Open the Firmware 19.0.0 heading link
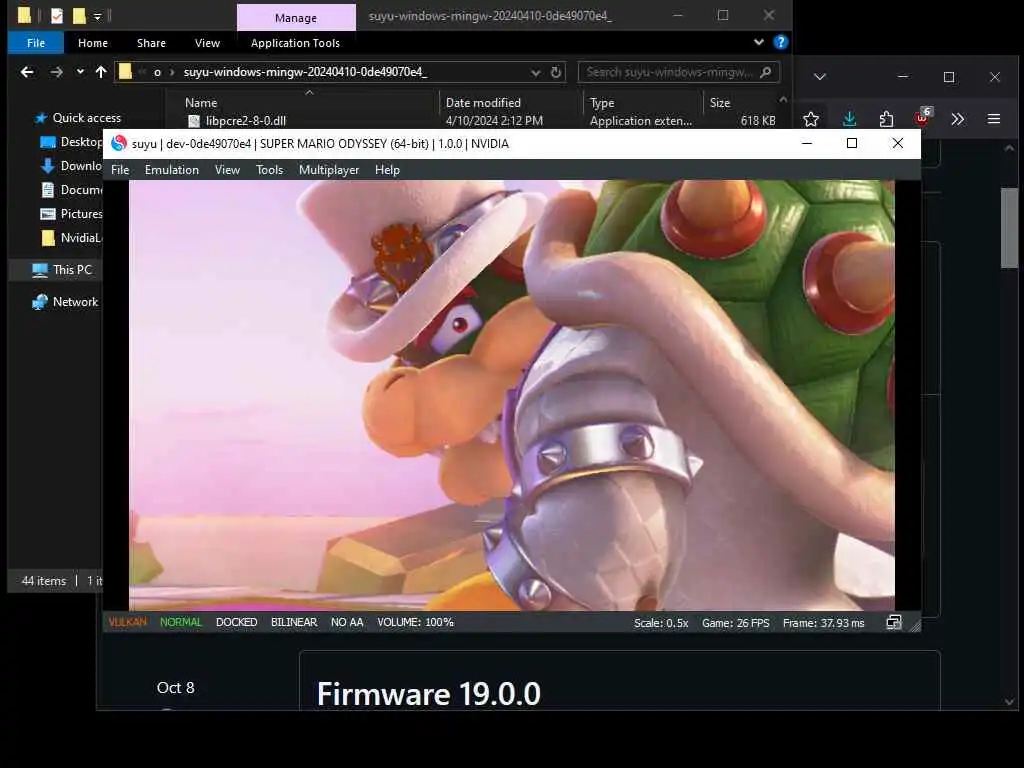Viewport: 1024px width, 768px height. click(x=428, y=694)
